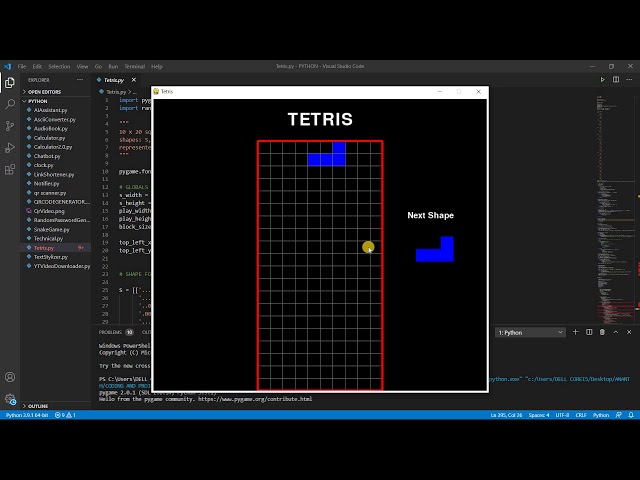Open the Accounts icon in activity bar
The image size is (640, 480).
10,377
